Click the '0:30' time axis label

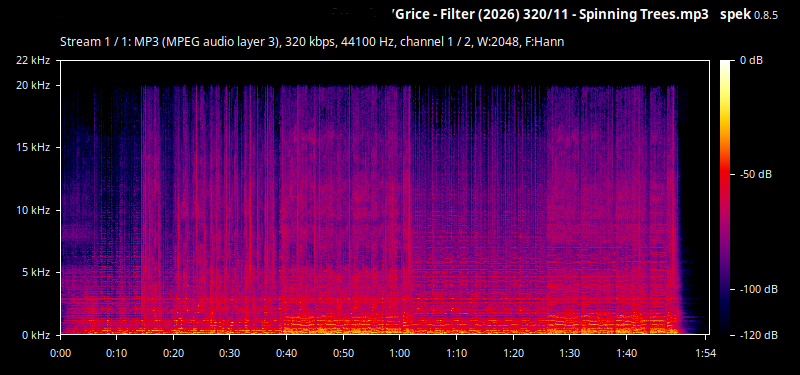pos(230,353)
